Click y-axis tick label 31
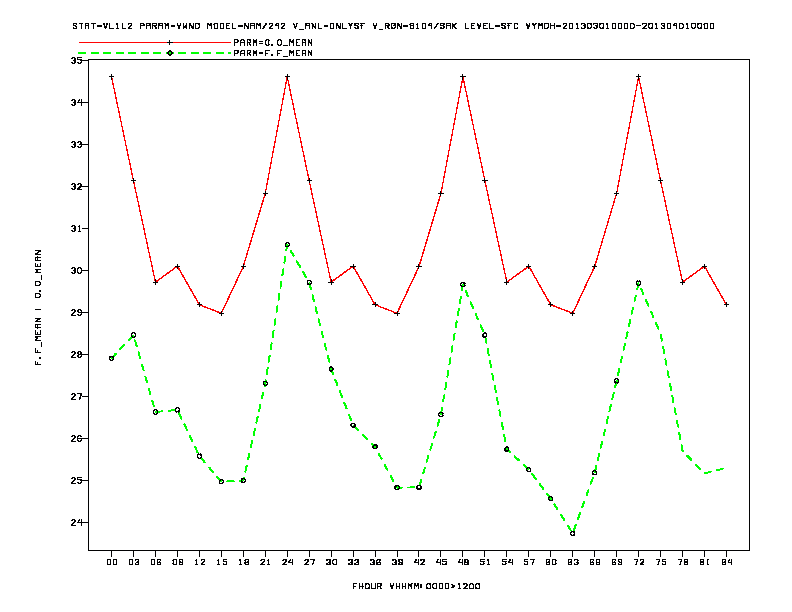This screenshot has height=612, width=792. (x=76, y=228)
